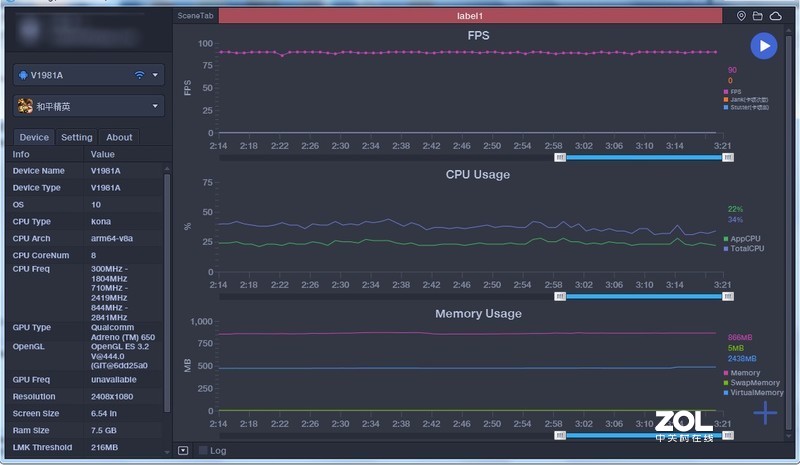Click the FPS chart range slider left handle
The height and width of the screenshot is (465, 800).
tap(560, 157)
